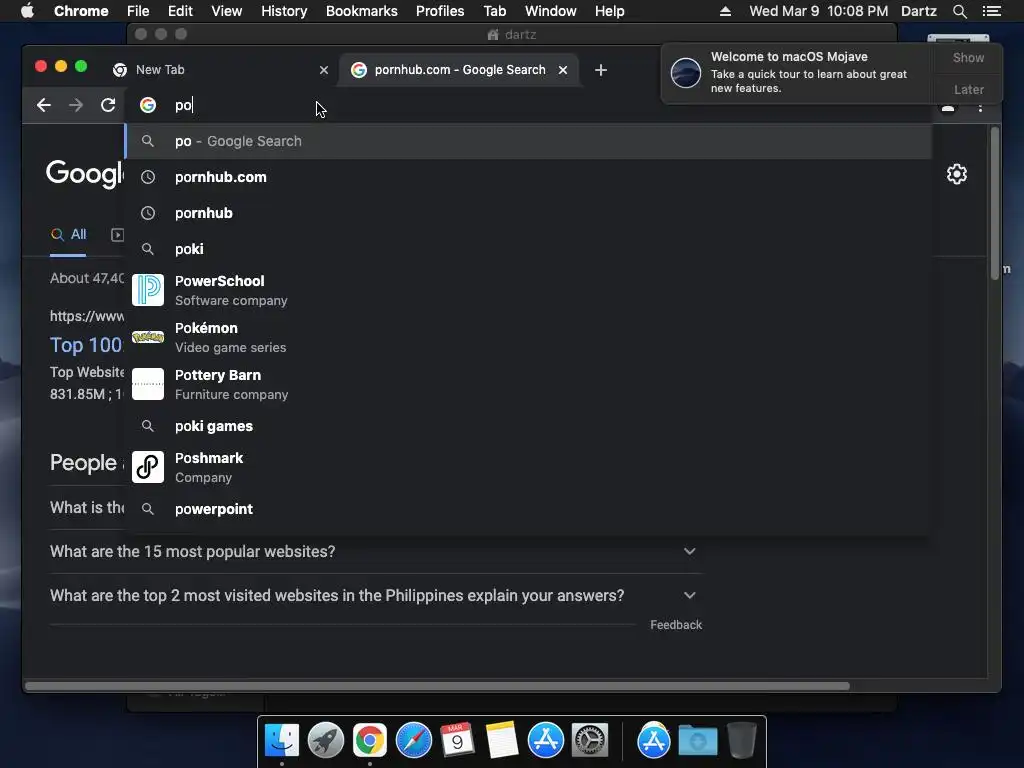Open blue App Store icon in Dock

(x=545, y=741)
